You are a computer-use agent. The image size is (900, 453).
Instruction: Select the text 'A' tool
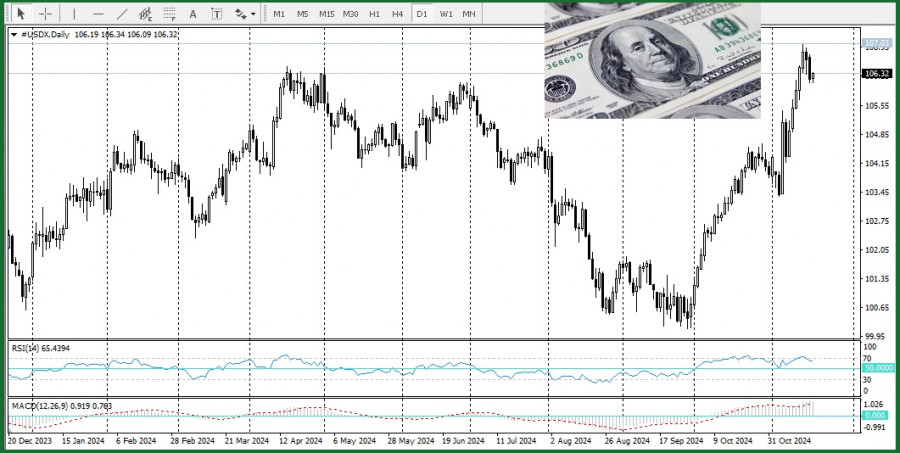[193, 13]
